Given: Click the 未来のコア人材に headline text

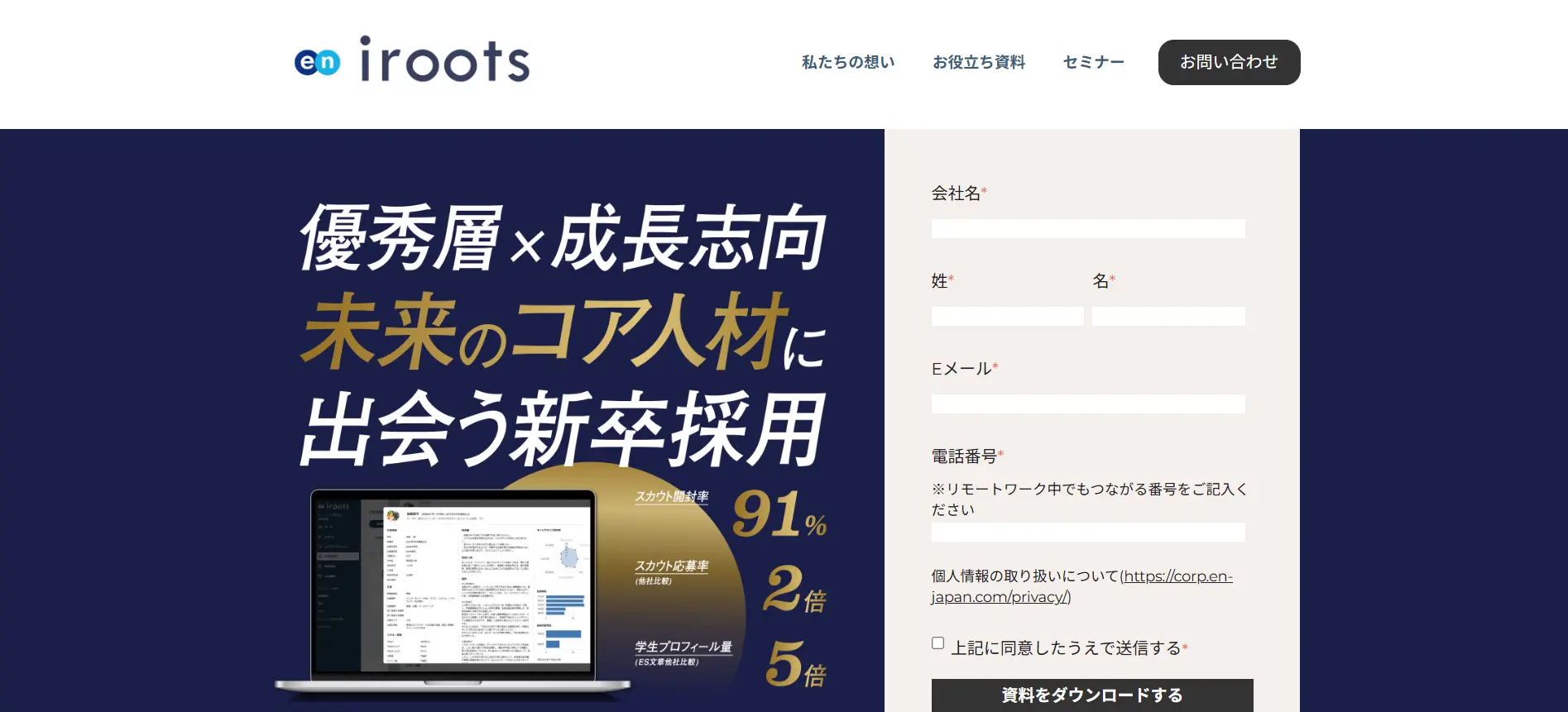Looking at the screenshot, I should pyautogui.click(x=563, y=332).
